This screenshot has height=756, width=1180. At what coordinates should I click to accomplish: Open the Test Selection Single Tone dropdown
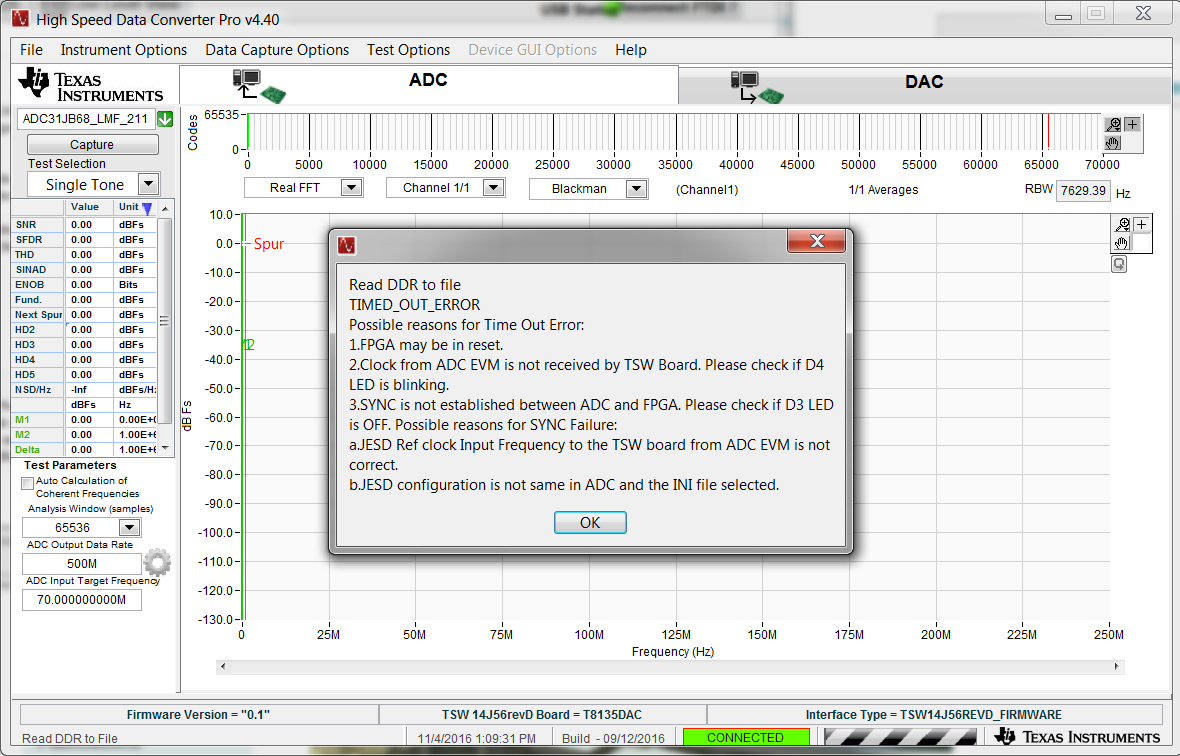pos(148,184)
